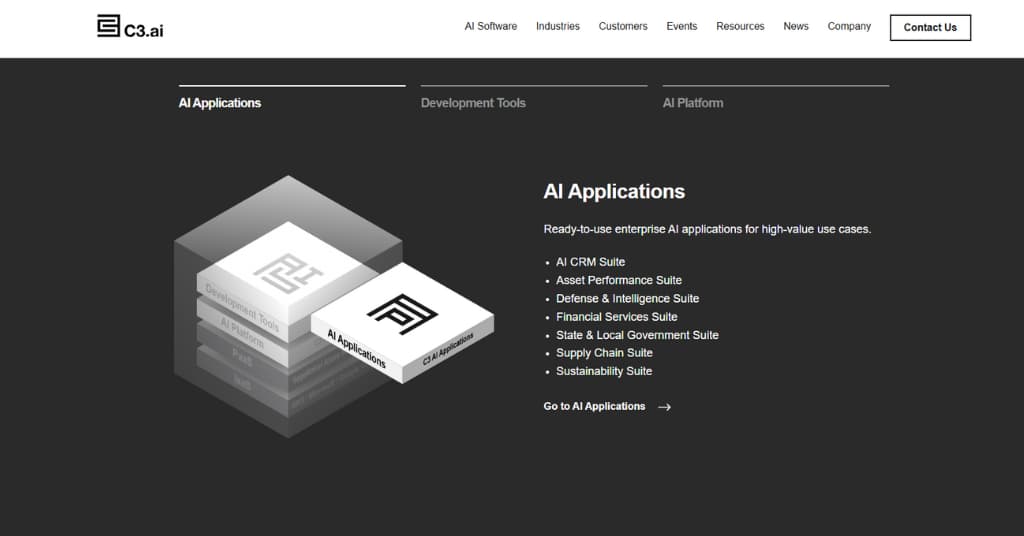
Task: Click the black logo tile on the cube
Action: 401,314
